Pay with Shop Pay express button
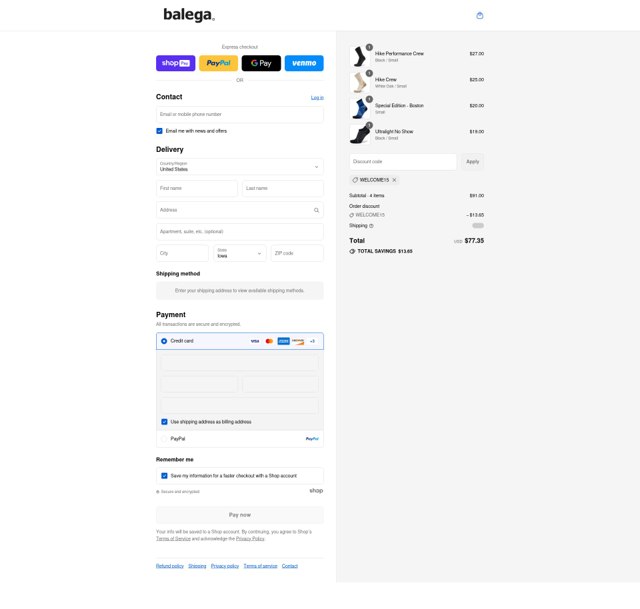 176,63
